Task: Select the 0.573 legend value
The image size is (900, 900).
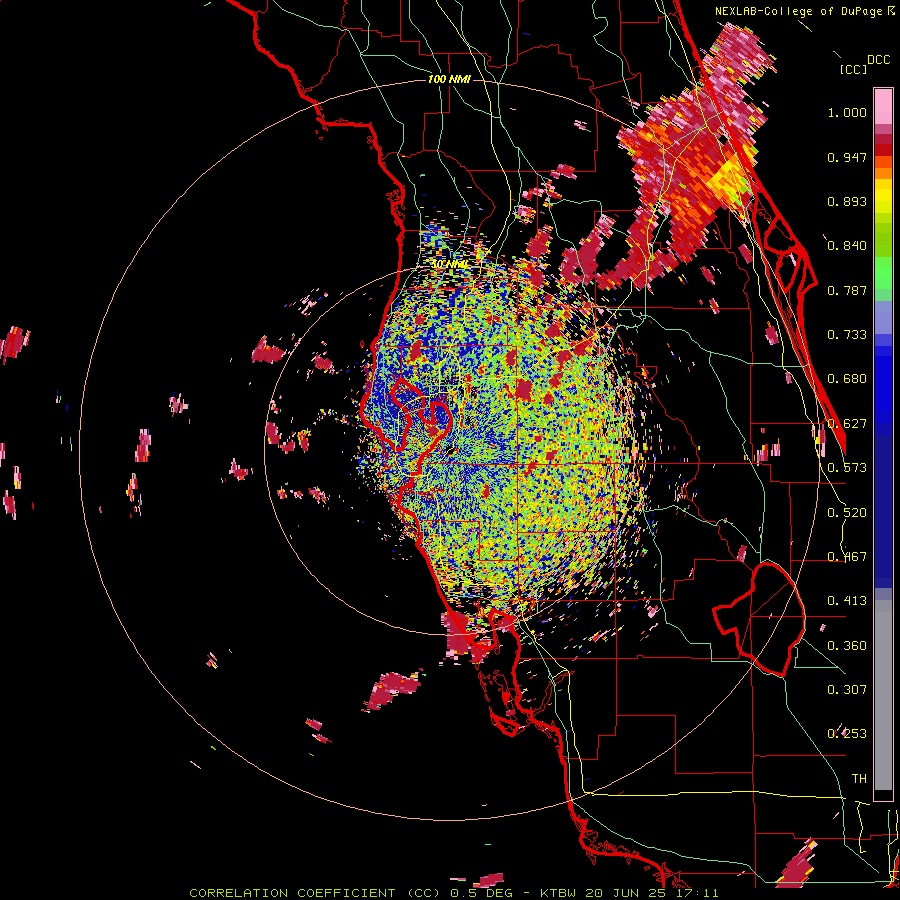Action: pyautogui.click(x=847, y=468)
